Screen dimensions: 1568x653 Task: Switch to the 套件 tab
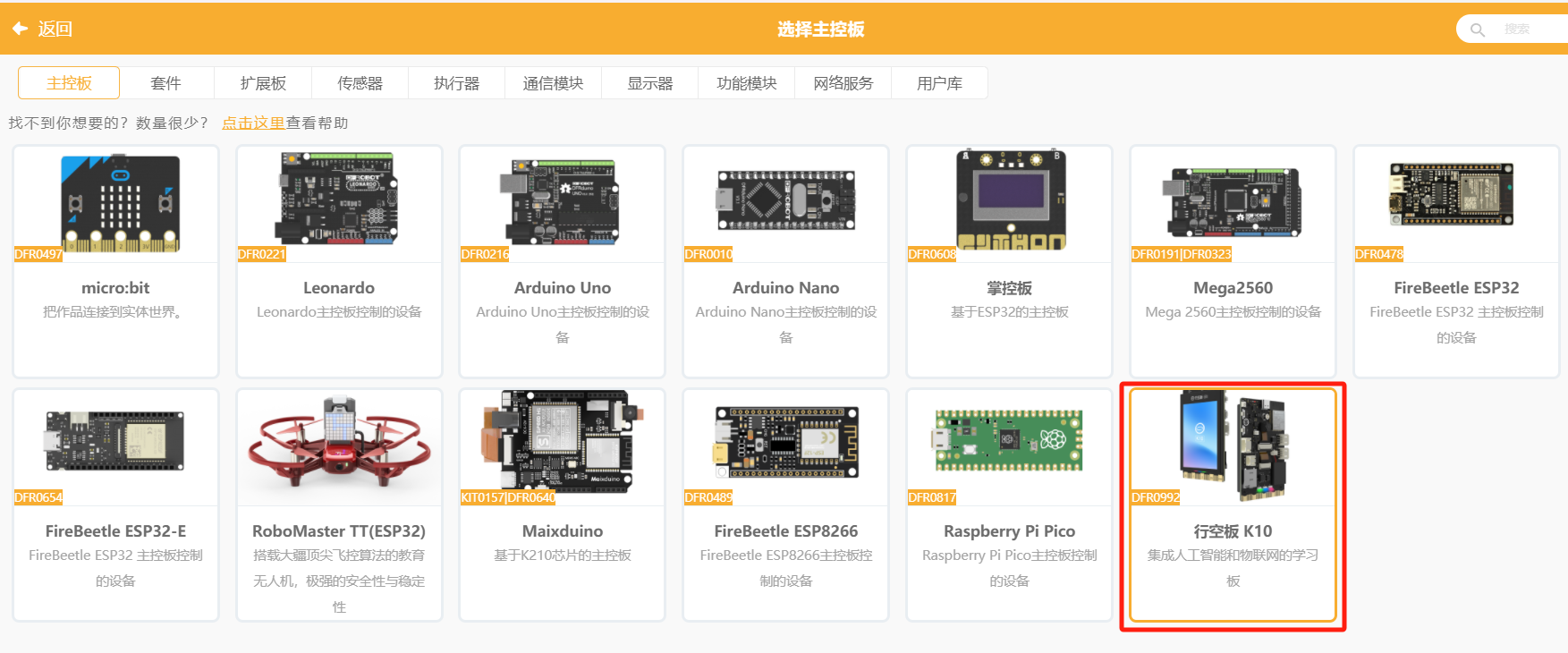tap(166, 83)
